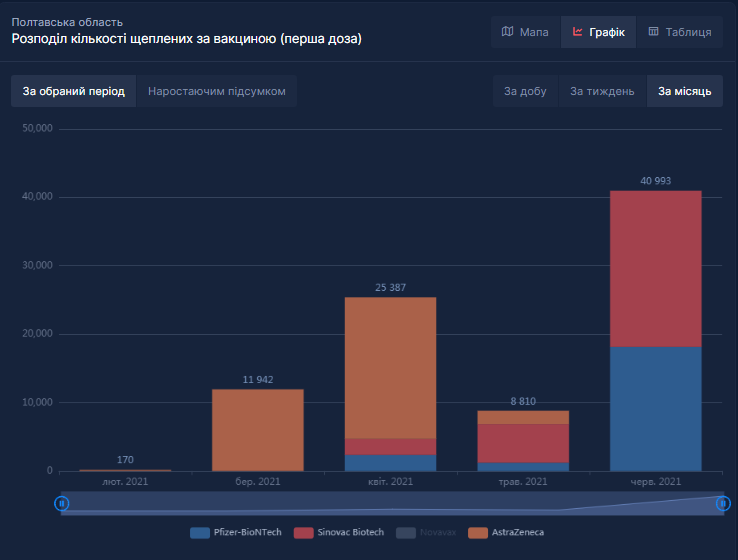This screenshot has height=560, width=738.
Task: Click the blue Pfizer segment in June bar
Action: click(x=655, y=408)
